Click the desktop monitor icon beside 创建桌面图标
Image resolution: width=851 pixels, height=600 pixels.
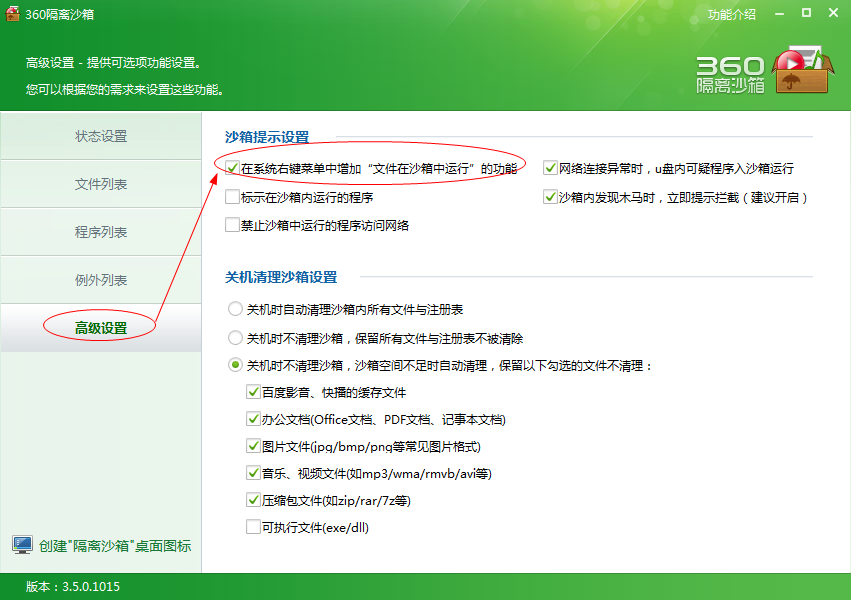[x=22, y=545]
